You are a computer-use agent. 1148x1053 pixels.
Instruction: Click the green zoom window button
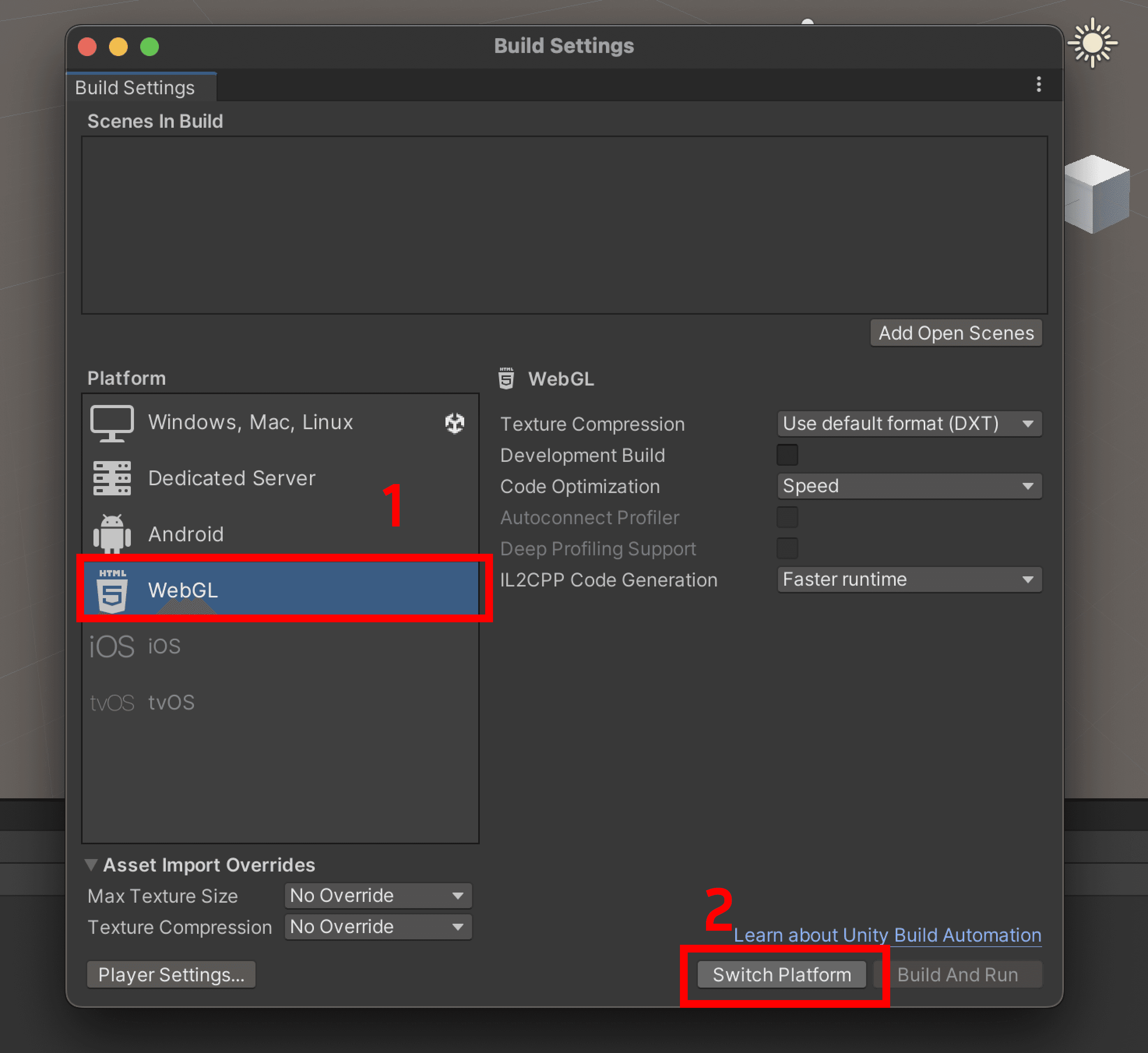pyautogui.click(x=150, y=47)
